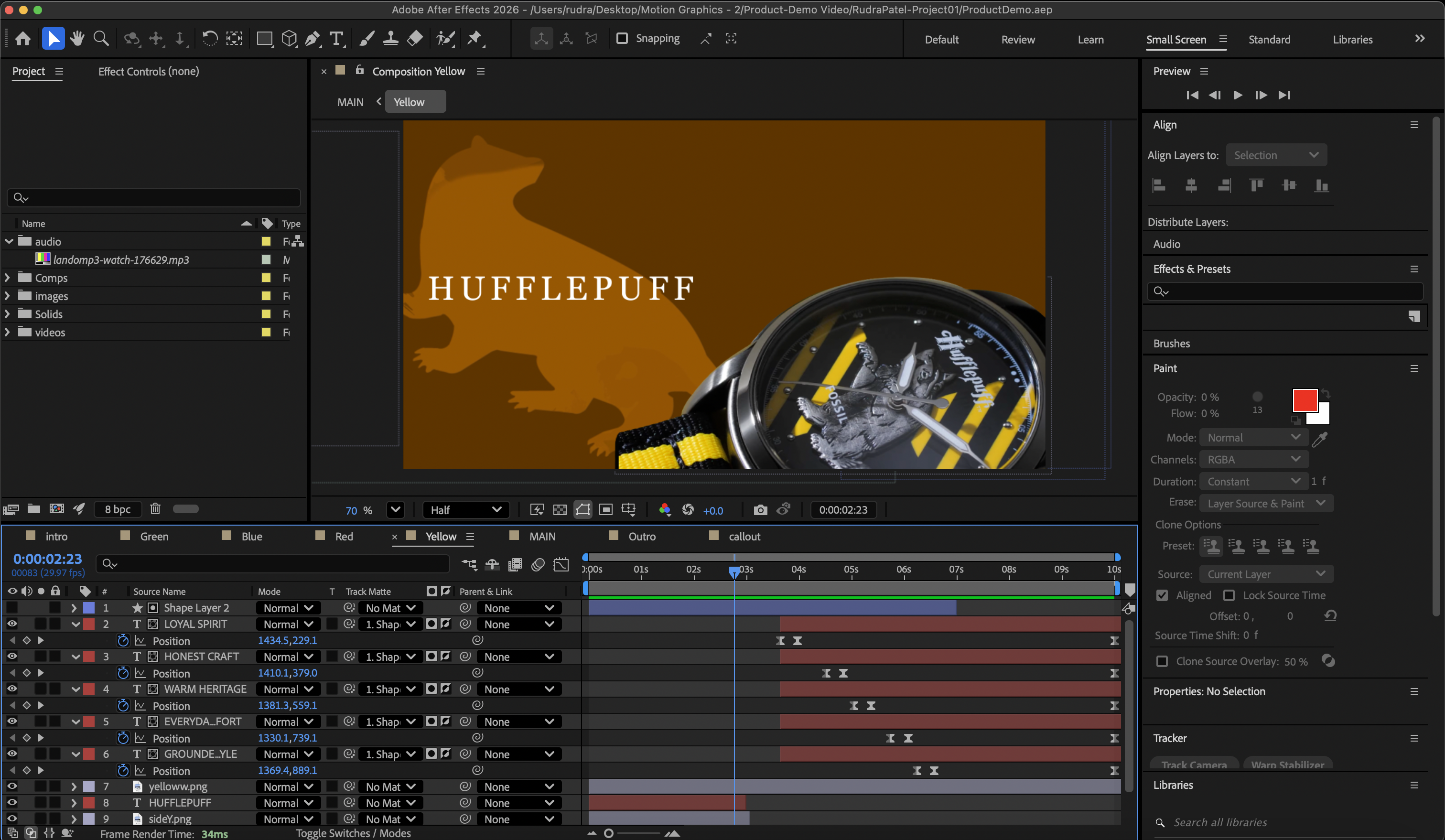Click the paint eyedropper icon
This screenshot has height=840, width=1445.
pos(1320,439)
